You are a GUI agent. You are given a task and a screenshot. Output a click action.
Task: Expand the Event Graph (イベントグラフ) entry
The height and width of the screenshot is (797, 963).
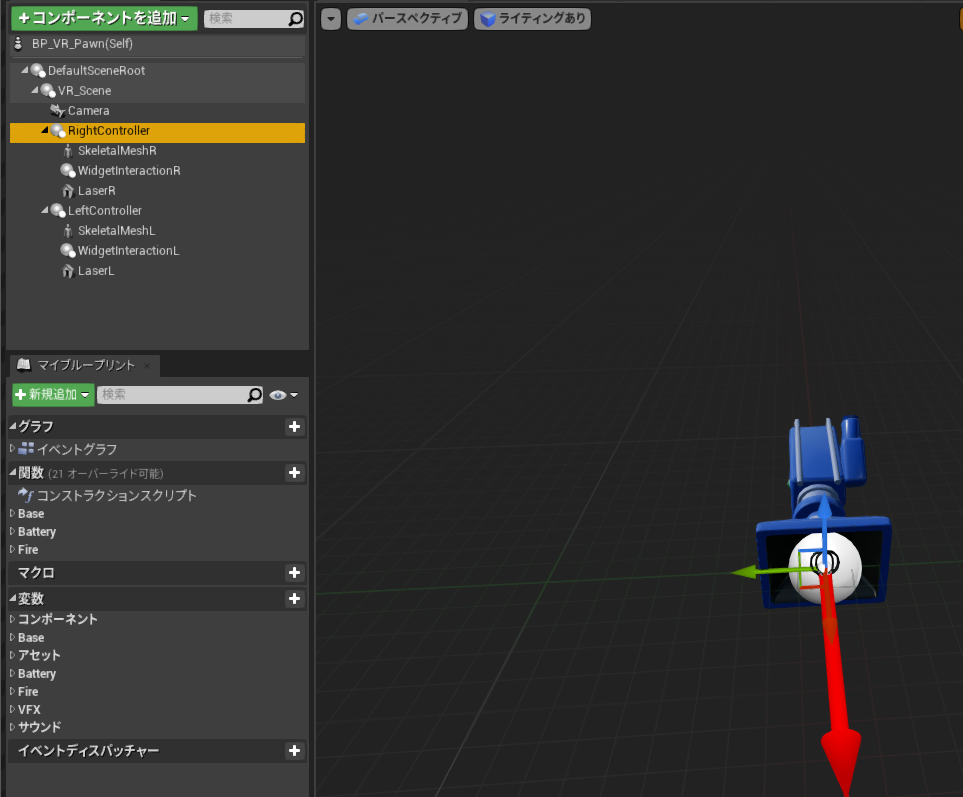coord(12,448)
